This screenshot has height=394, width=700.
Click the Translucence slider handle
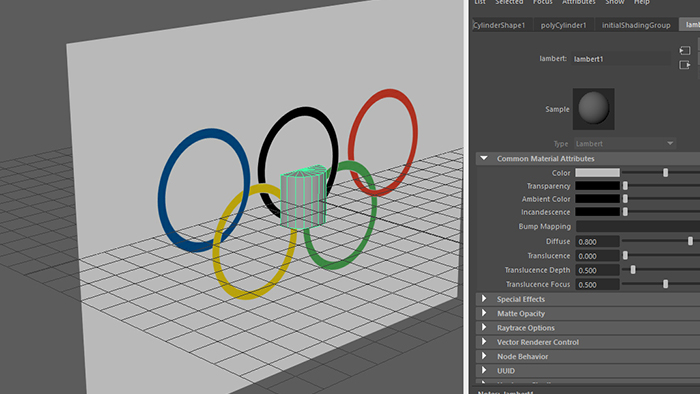click(625, 256)
